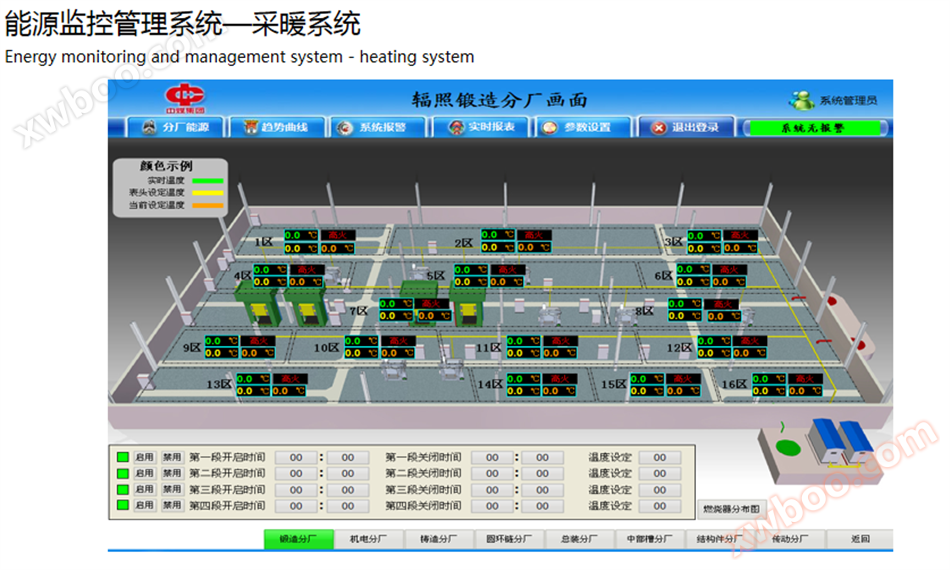Click 禁用 for the second time segment
The height and width of the screenshot is (570, 950).
[171, 473]
